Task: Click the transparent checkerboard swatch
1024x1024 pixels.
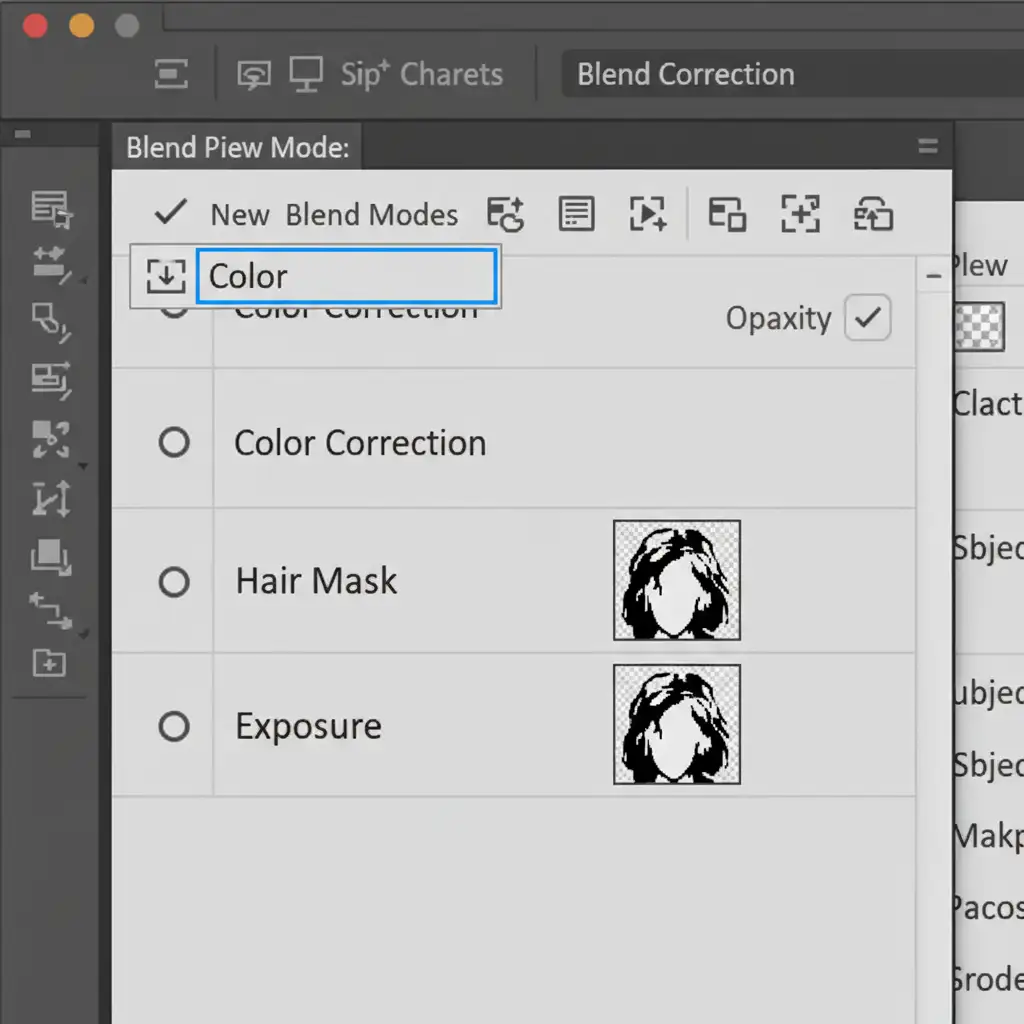Action: click(979, 327)
